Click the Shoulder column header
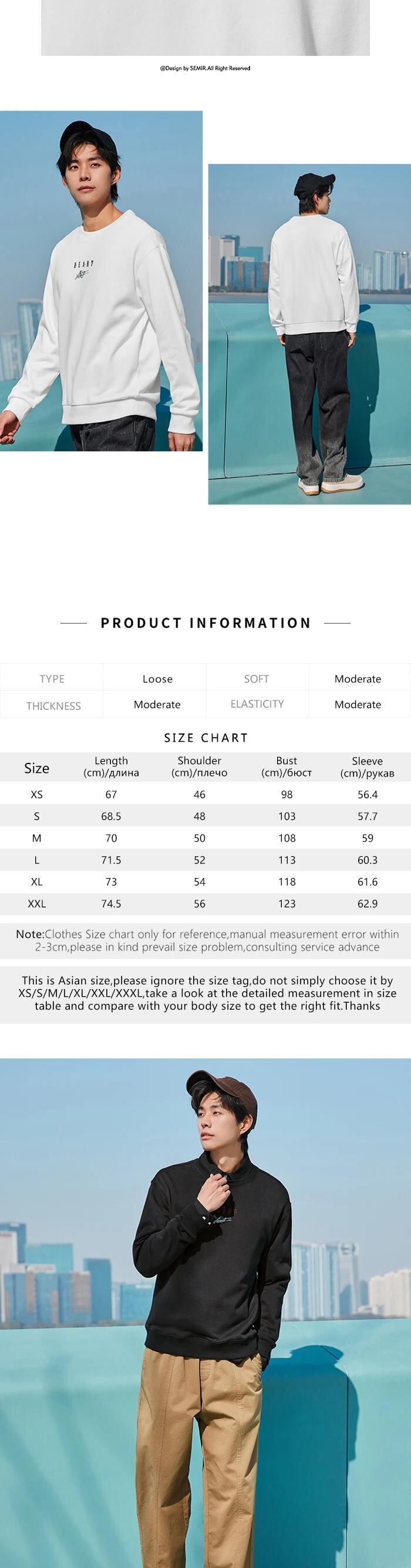Screen dimensions: 411x1568 click(200, 767)
